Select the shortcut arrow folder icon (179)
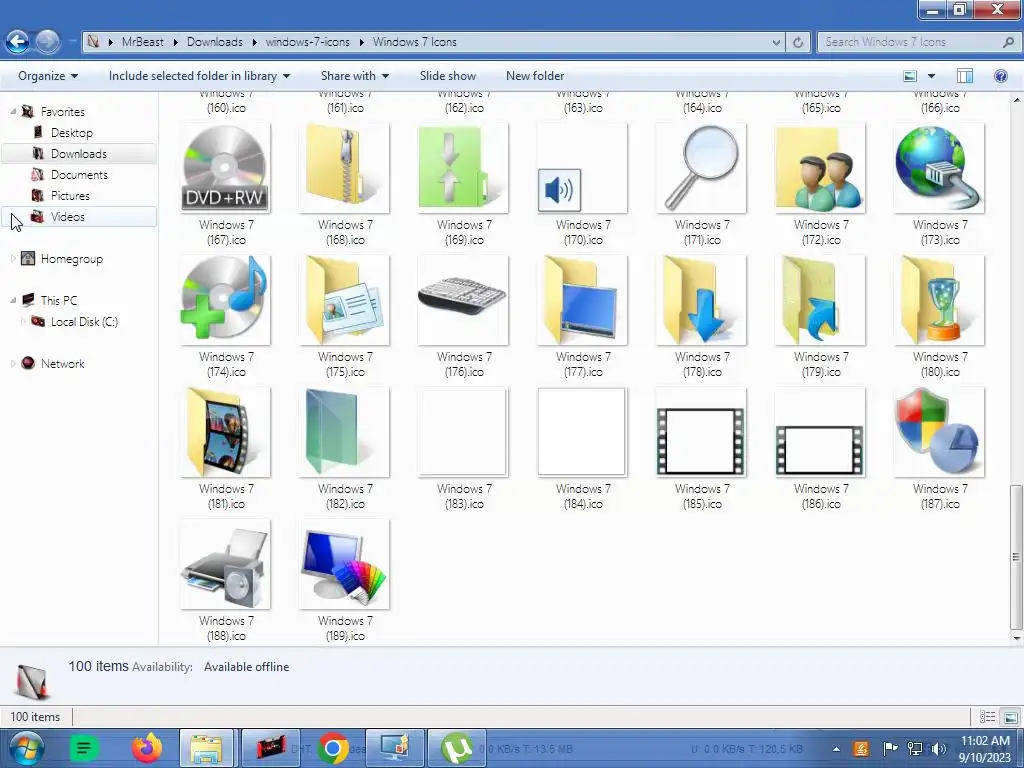The height and width of the screenshot is (768, 1024). pyautogui.click(x=820, y=300)
